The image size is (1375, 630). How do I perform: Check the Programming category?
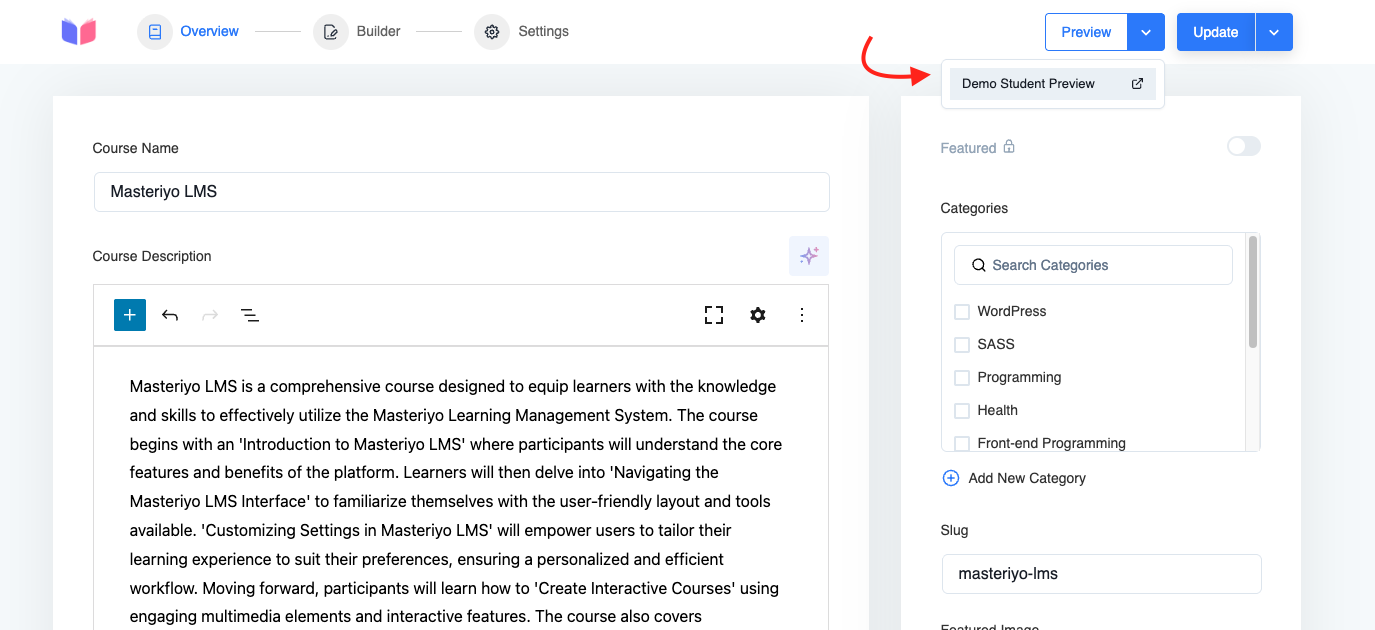pos(962,378)
